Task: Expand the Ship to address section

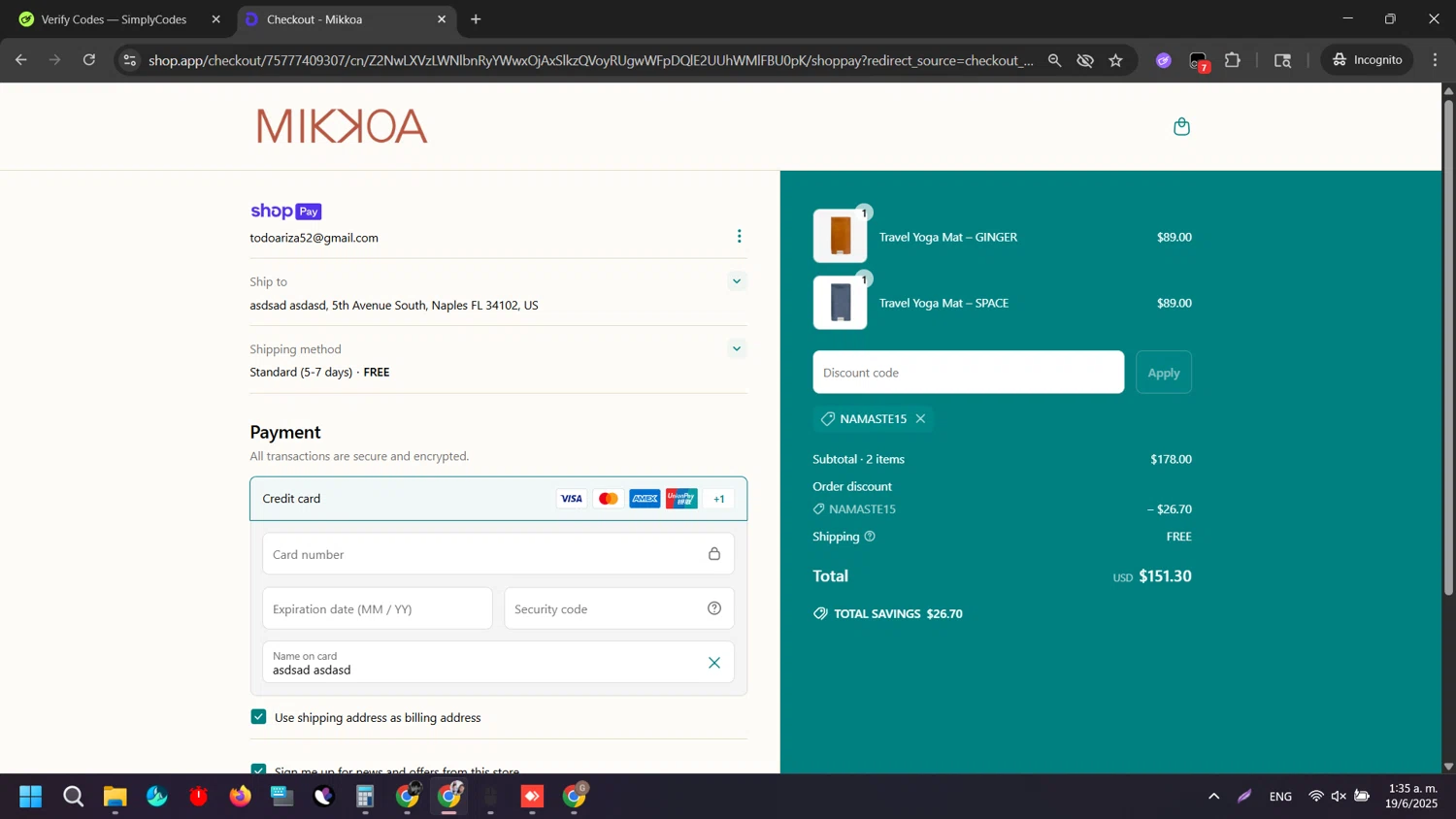Action: coord(737,281)
